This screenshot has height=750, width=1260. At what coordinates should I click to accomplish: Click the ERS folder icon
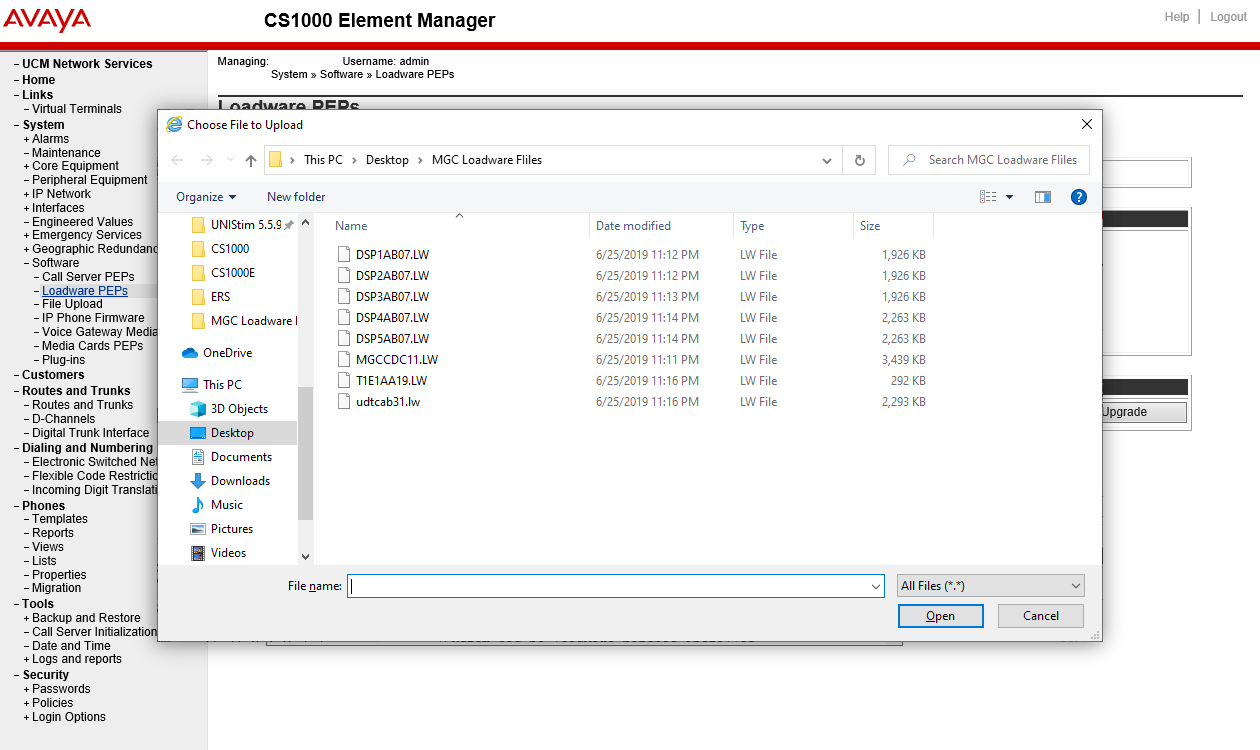pyautogui.click(x=198, y=297)
